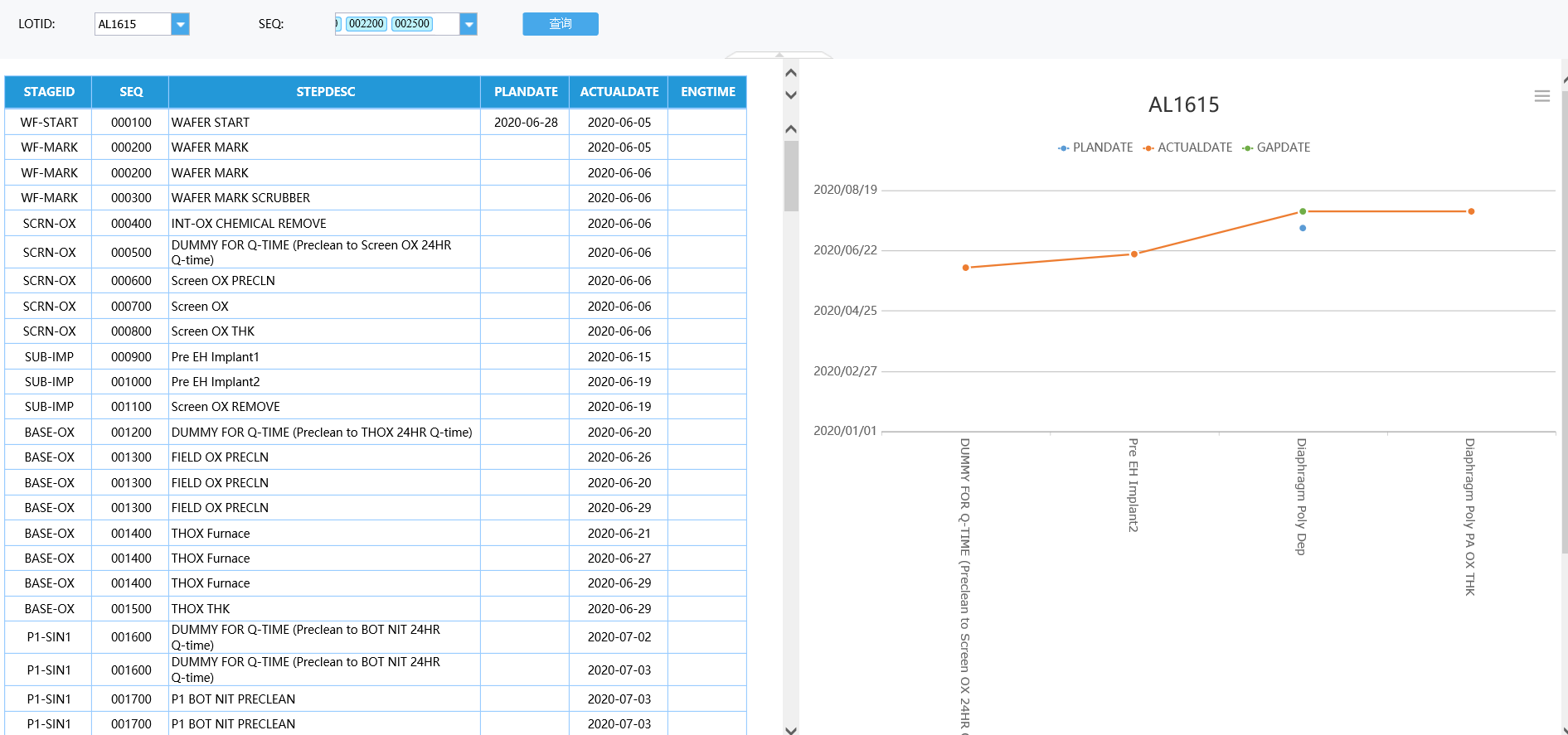Sort by STAGEID column header
1568x735 pixels.
point(49,92)
